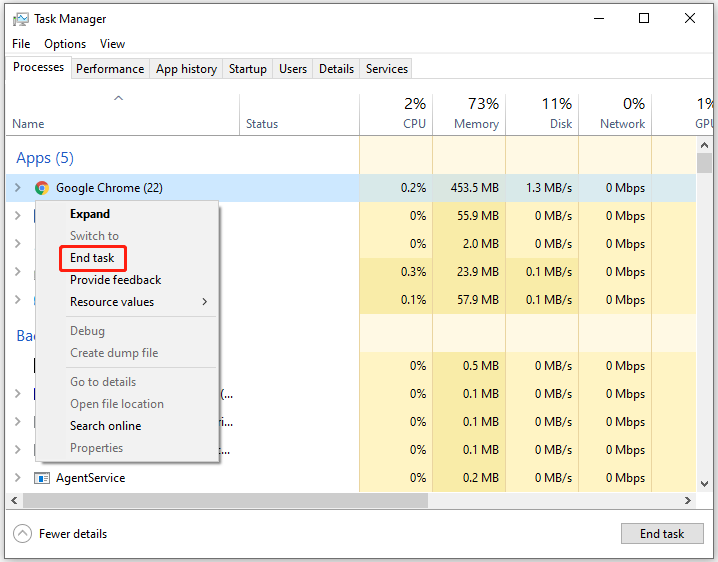The image size is (718, 562).
Task: Click the vertical scrollbar thumb
Action: (704, 163)
